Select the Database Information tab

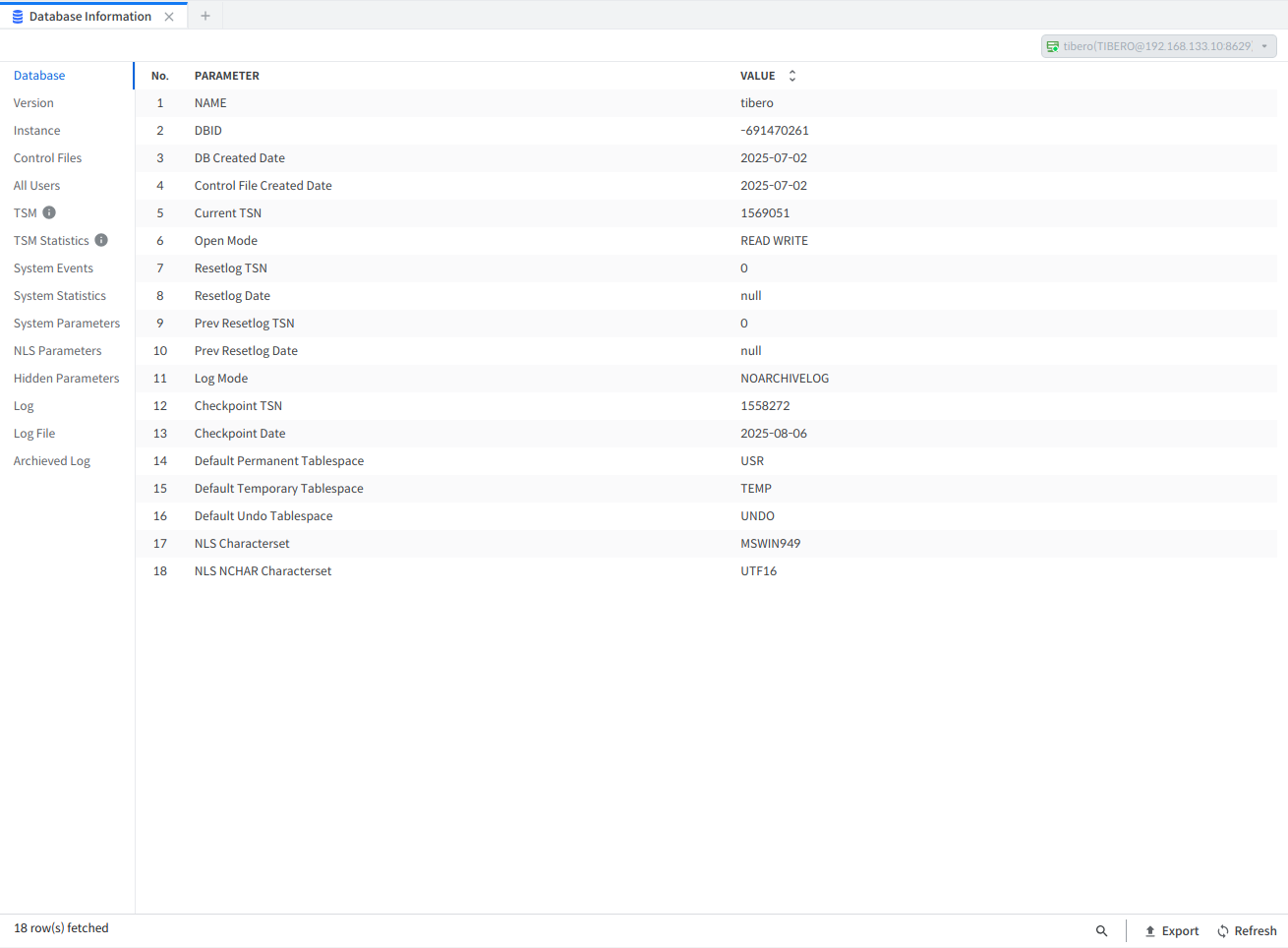coord(88,17)
